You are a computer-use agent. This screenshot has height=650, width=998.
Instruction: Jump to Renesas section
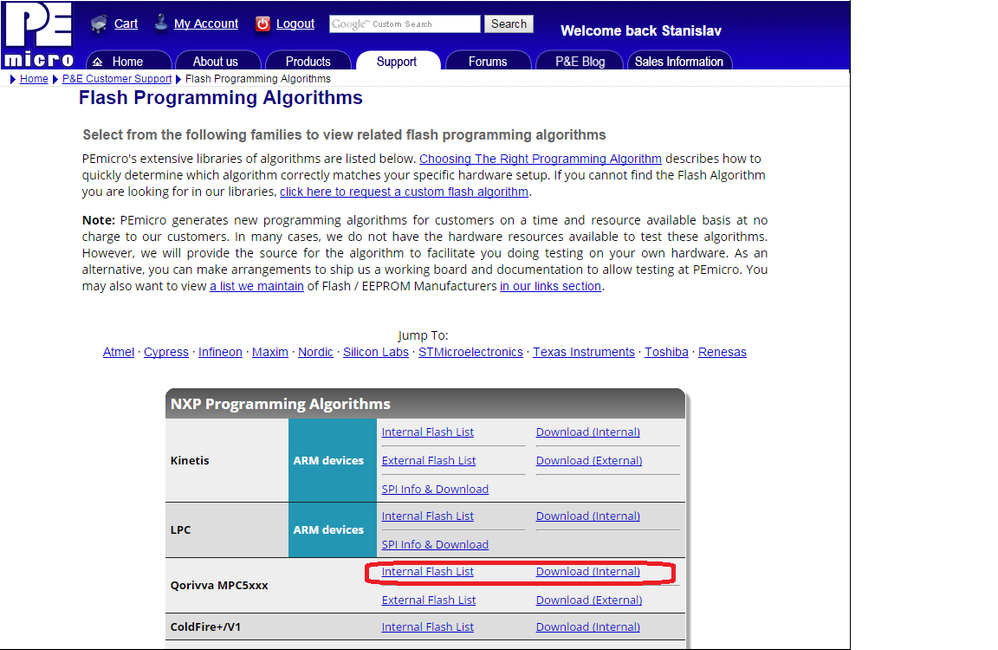click(722, 351)
